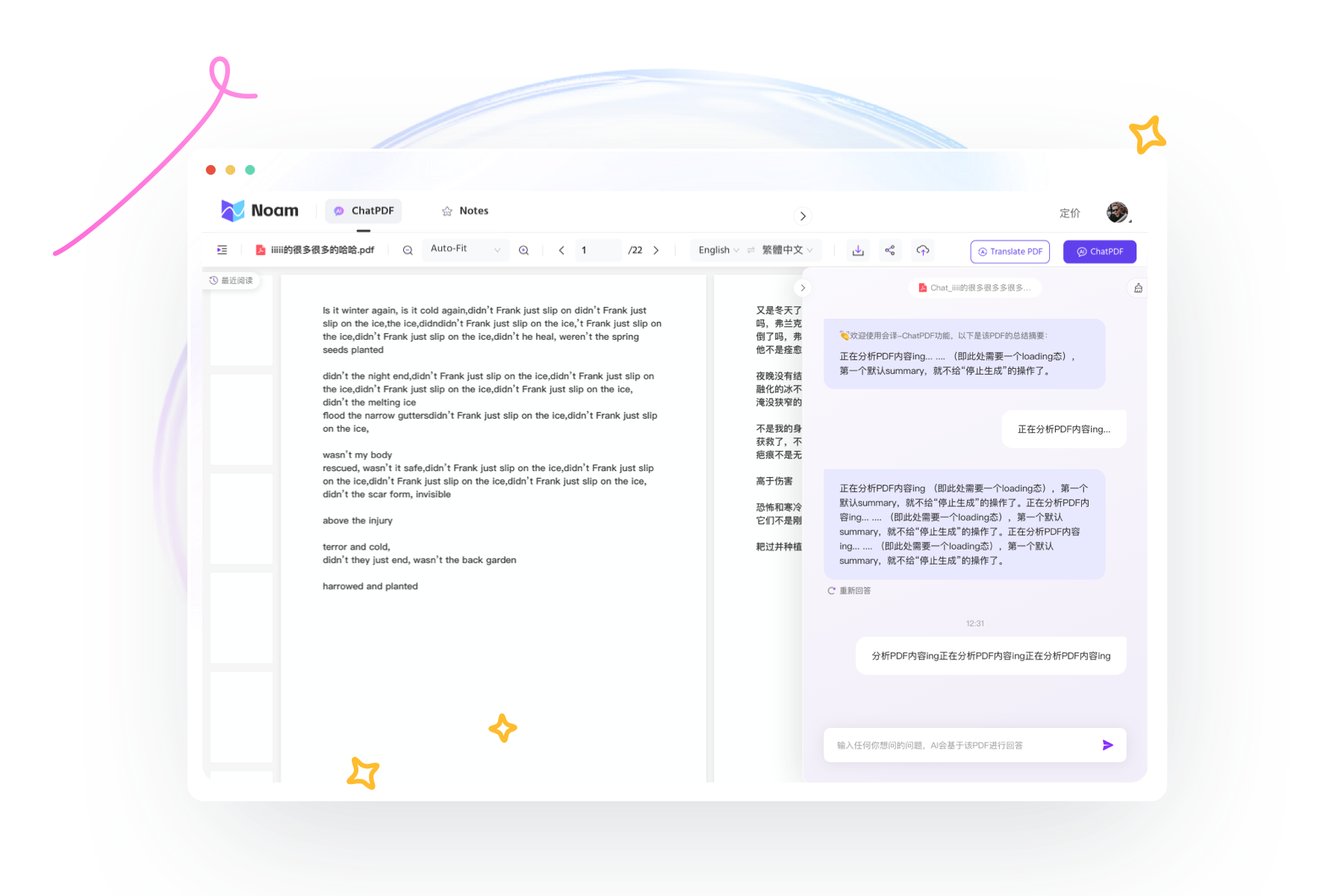Switch to the ChatPDF tab

363,211
